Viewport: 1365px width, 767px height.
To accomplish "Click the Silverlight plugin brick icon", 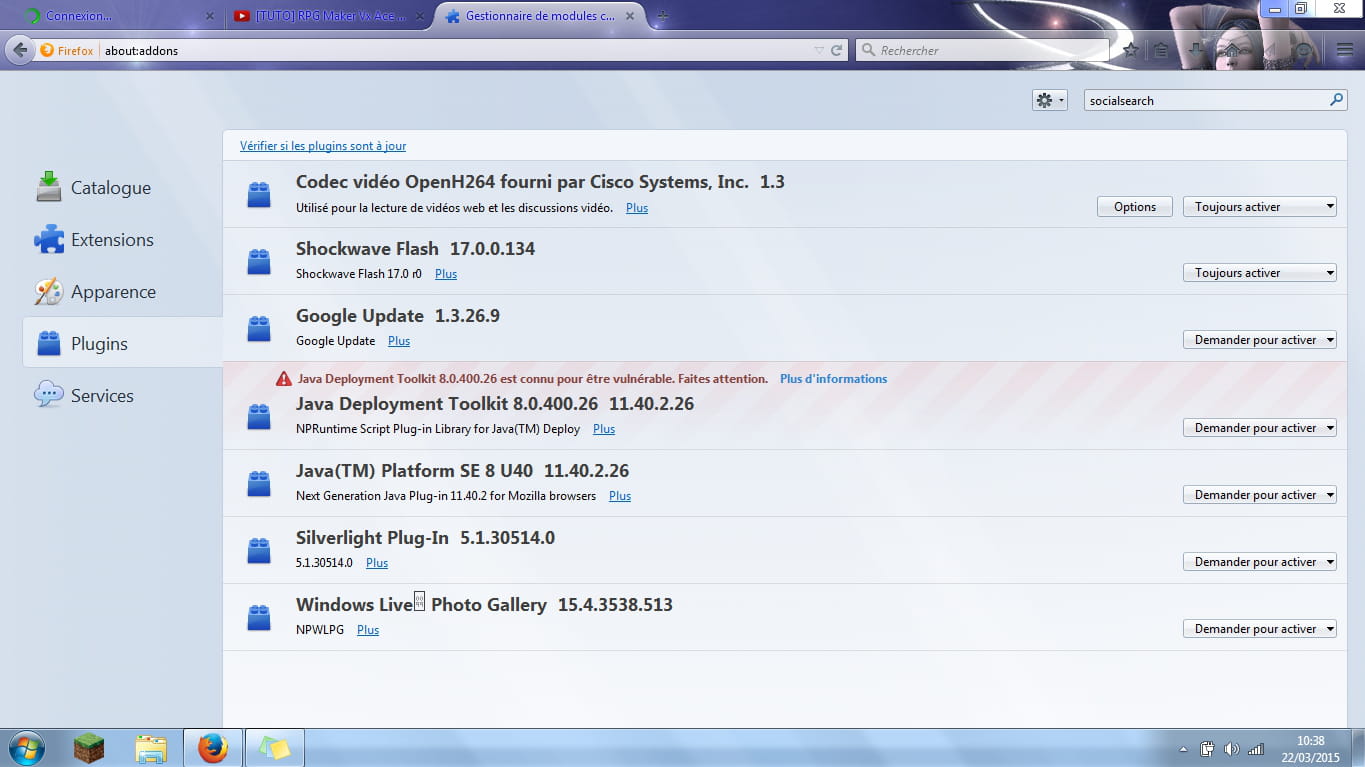I will point(259,550).
